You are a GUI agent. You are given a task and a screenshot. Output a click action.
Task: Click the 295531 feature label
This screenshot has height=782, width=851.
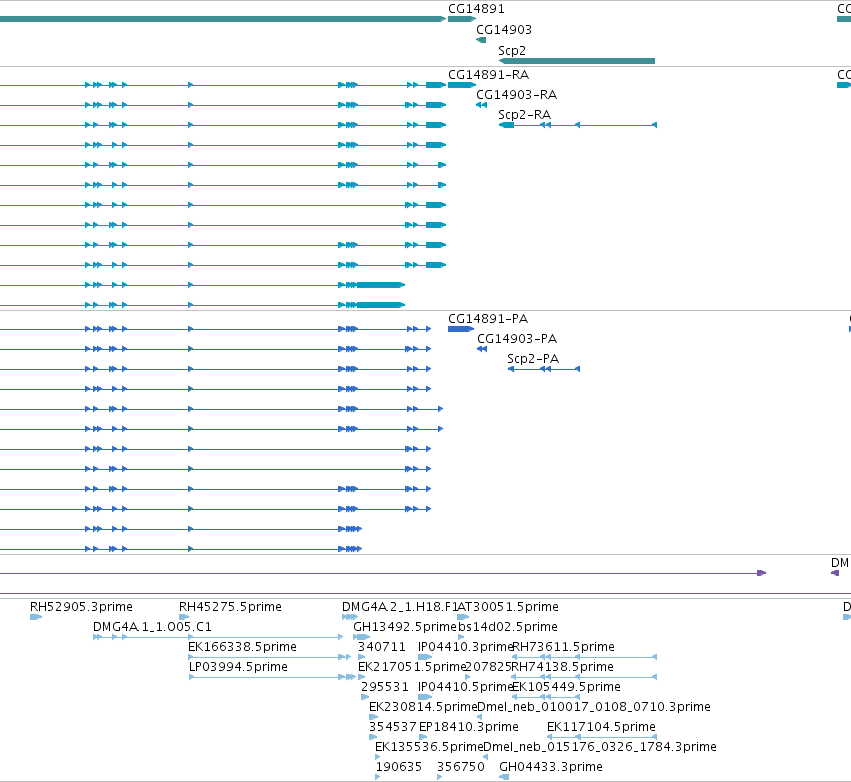click(385, 687)
